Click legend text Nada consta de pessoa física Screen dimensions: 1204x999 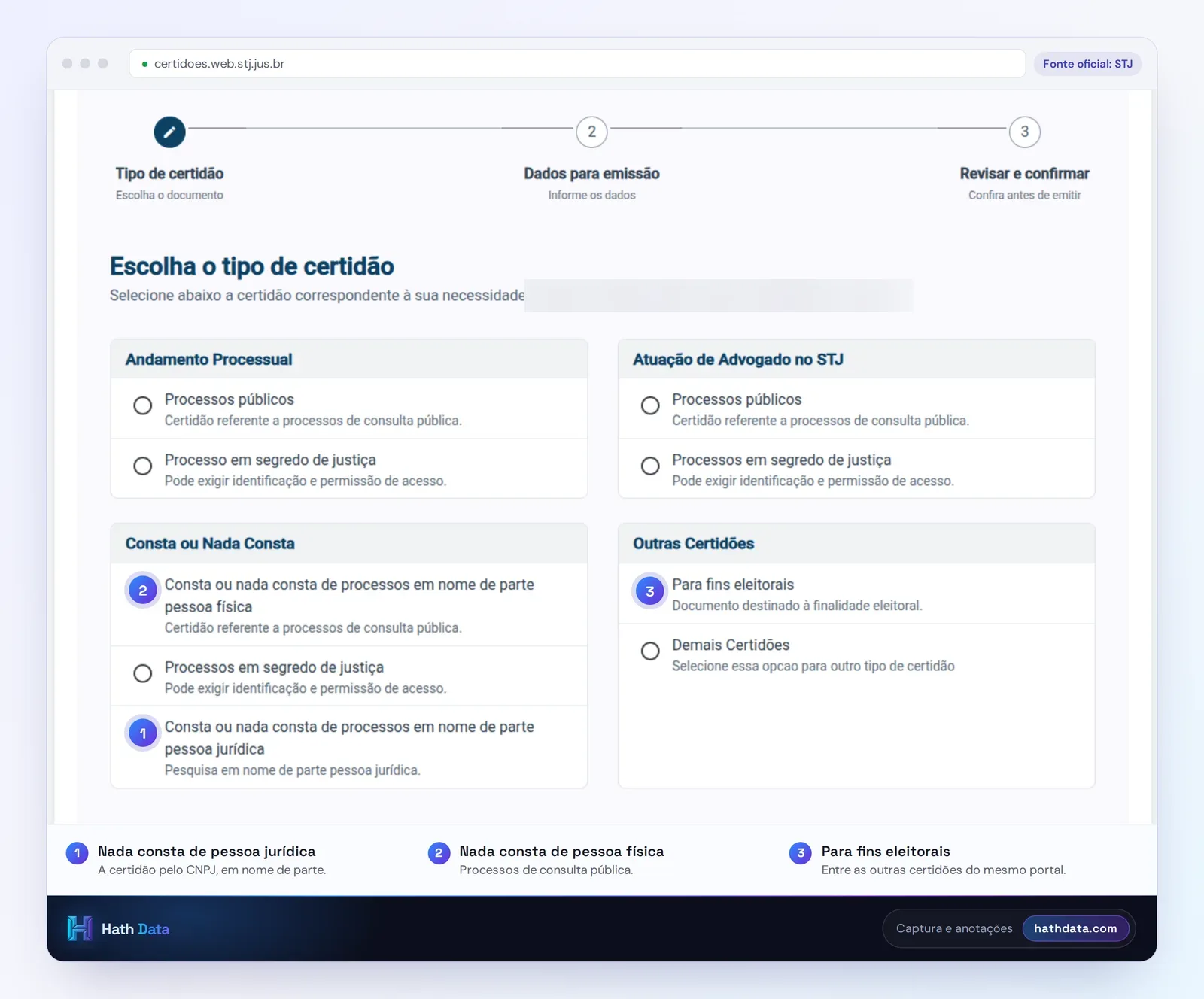pyautogui.click(x=562, y=852)
